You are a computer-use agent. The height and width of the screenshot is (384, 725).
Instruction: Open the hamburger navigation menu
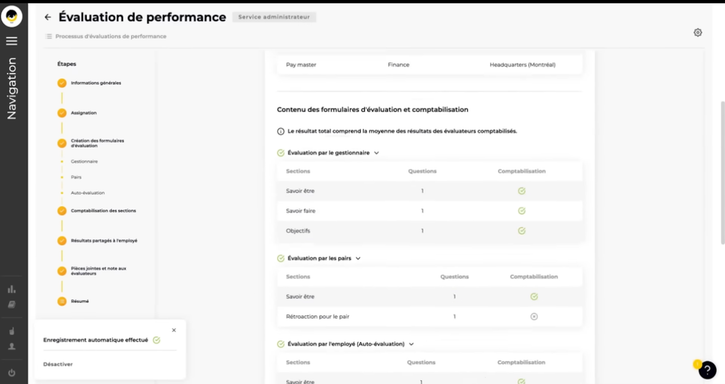click(12, 41)
